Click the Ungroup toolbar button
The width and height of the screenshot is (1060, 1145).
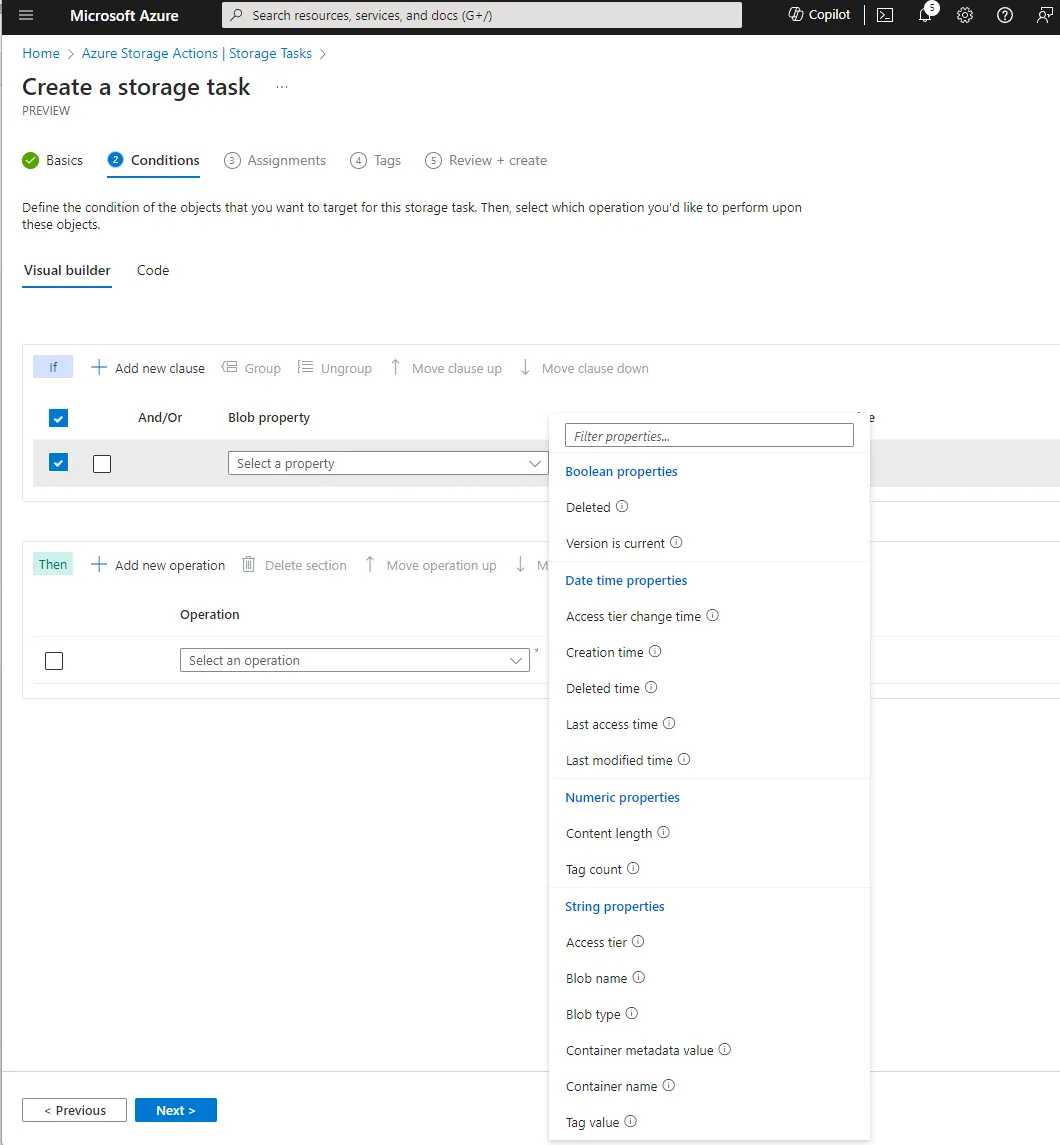click(x=335, y=368)
